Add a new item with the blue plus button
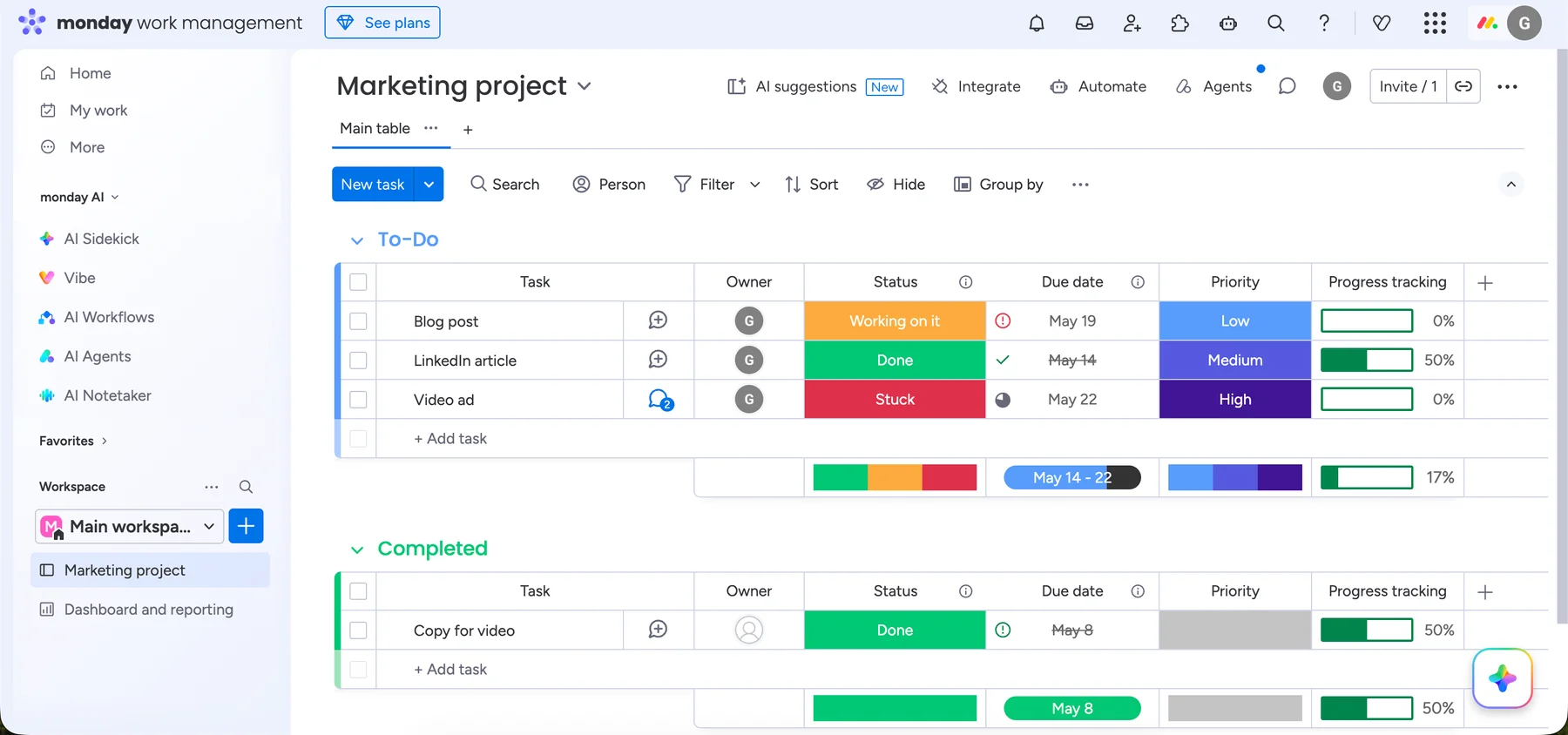The width and height of the screenshot is (1568, 735). tap(246, 526)
